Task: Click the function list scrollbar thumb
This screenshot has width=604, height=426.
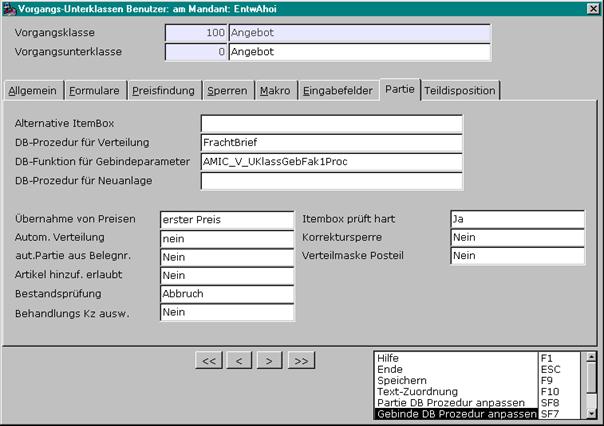Action: pos(591,377)
